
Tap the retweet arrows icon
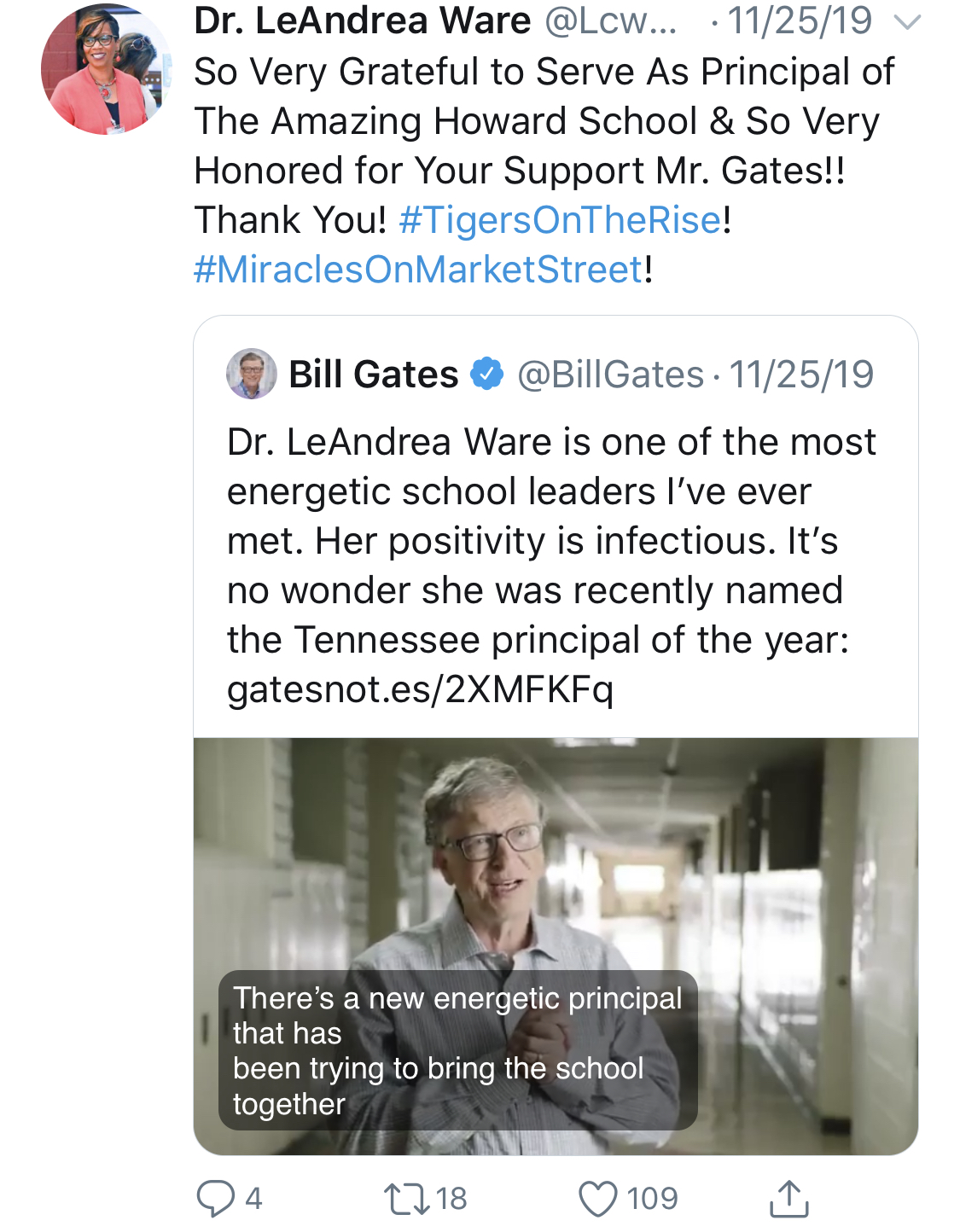click(x=407, y=1198)
